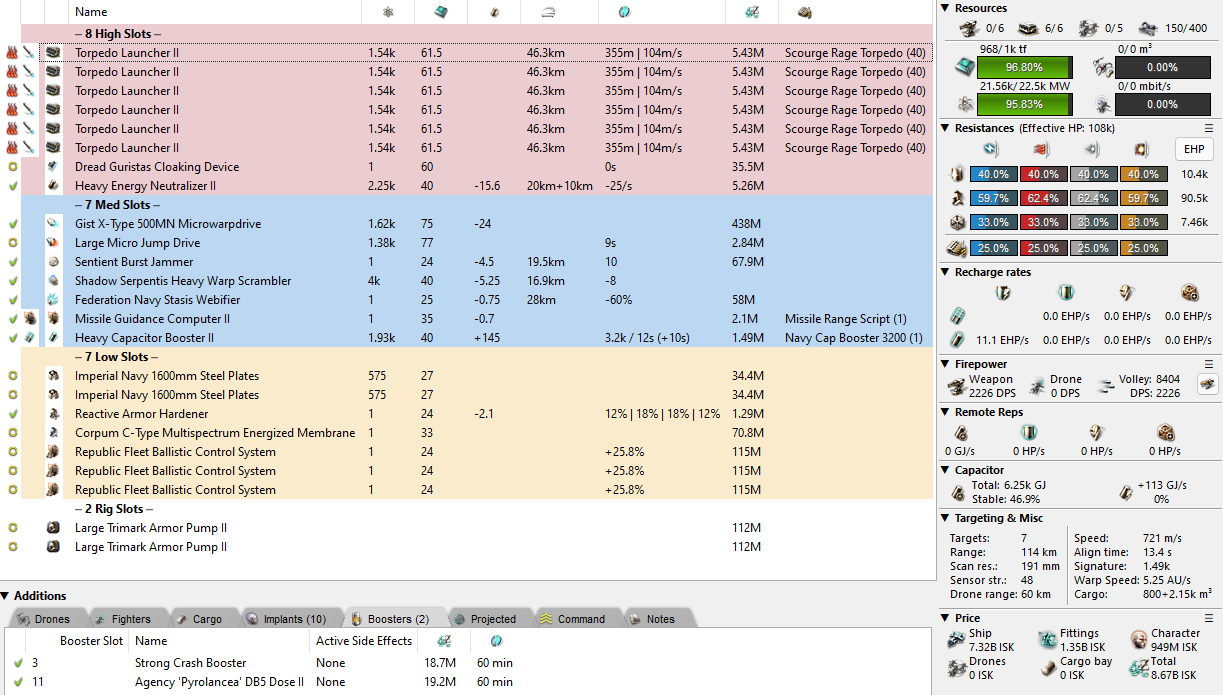Click the Reactive Armor Hardener module icon

pos(52,414)
